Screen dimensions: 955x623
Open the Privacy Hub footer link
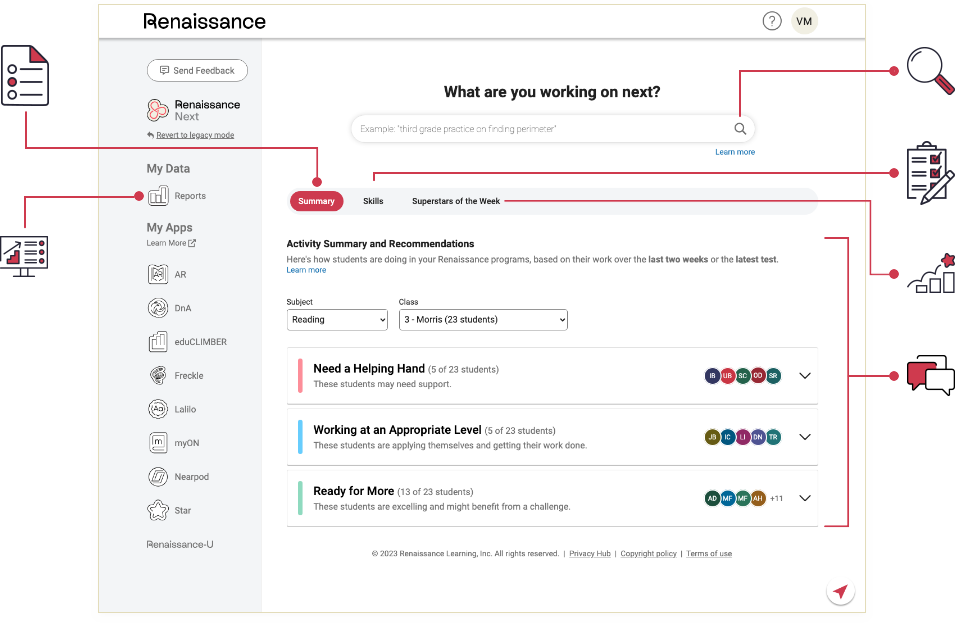click(x=590, y=554)
